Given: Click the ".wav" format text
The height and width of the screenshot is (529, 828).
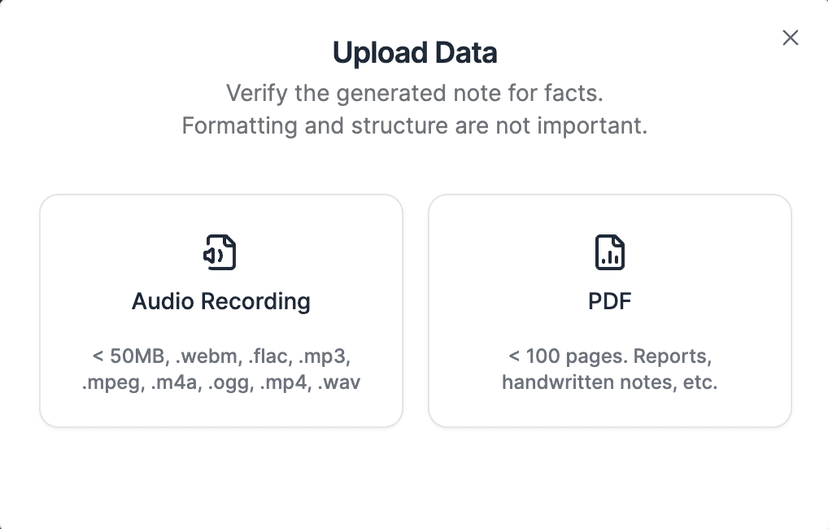Looking at the screenshot, I should 340,382.
